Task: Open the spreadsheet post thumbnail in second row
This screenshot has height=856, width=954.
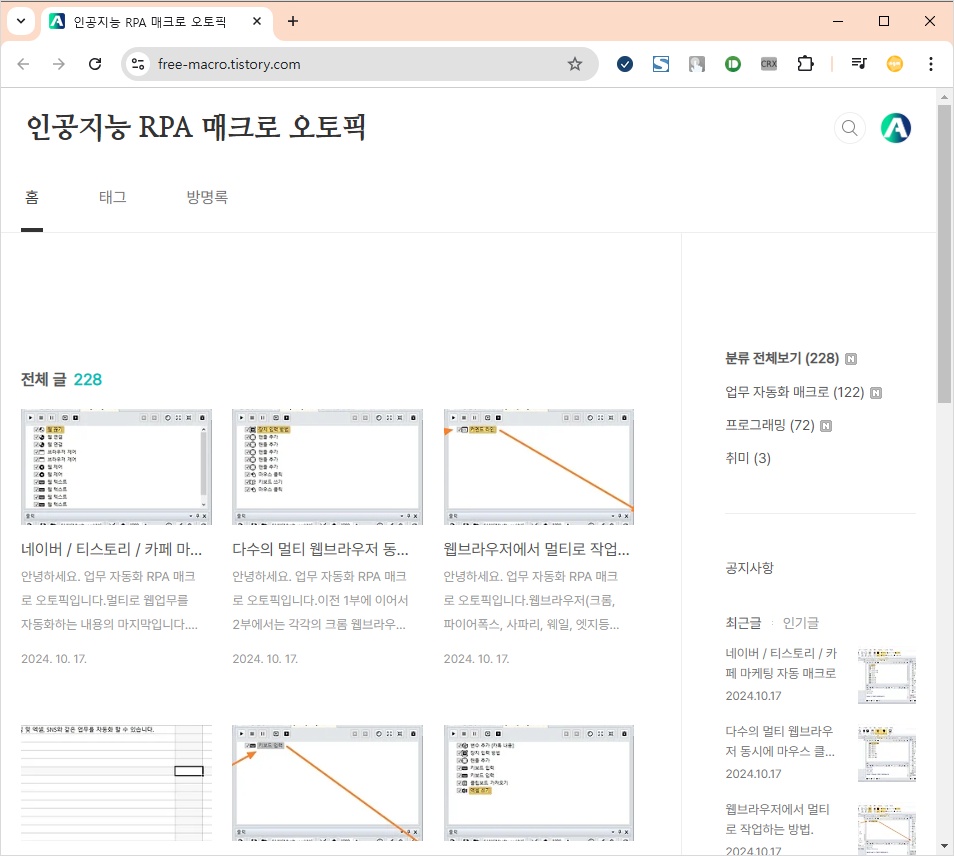Action: 116,782
